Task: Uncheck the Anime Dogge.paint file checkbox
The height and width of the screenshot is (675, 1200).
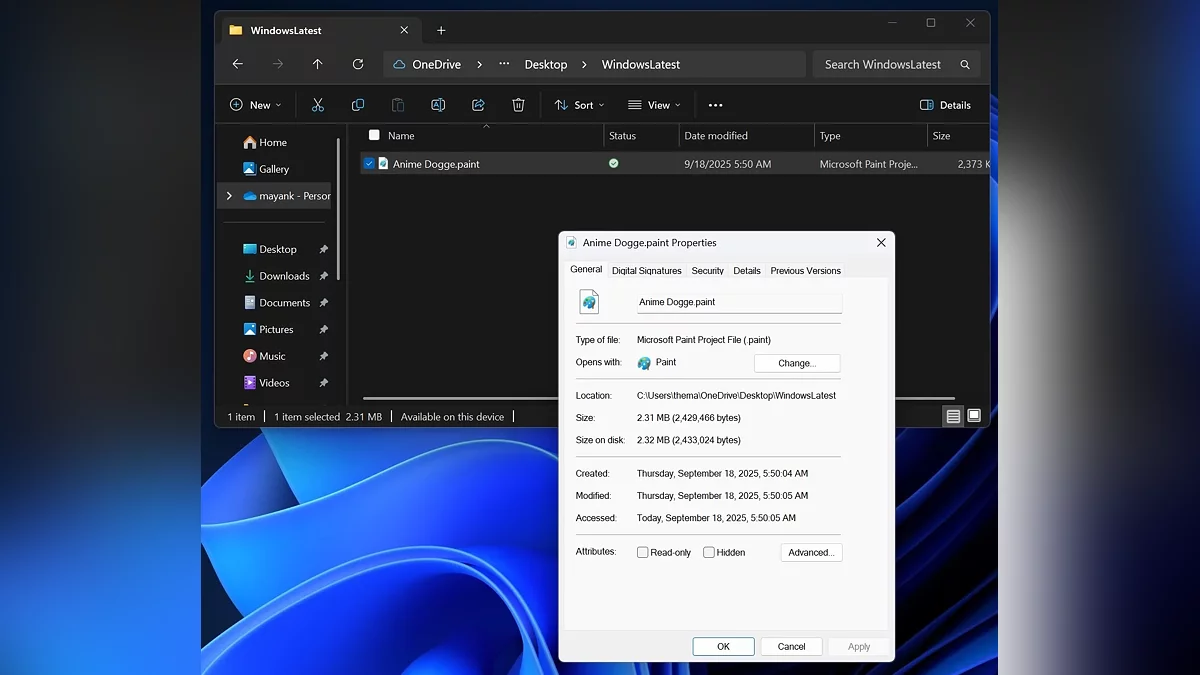Action: [x=369, y=164]
